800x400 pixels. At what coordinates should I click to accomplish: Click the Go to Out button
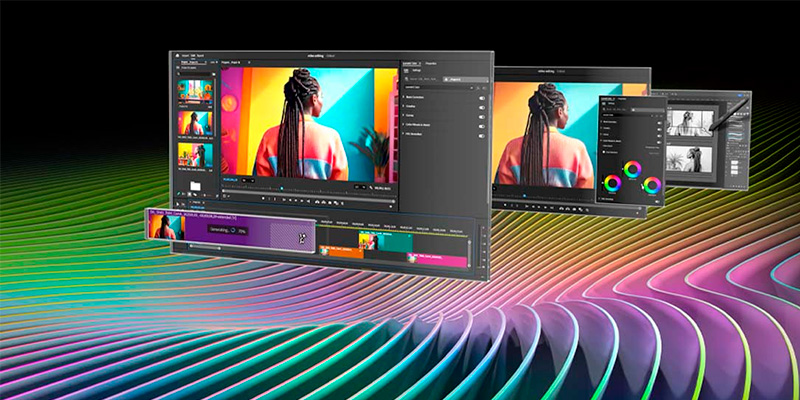pos(308,201)
